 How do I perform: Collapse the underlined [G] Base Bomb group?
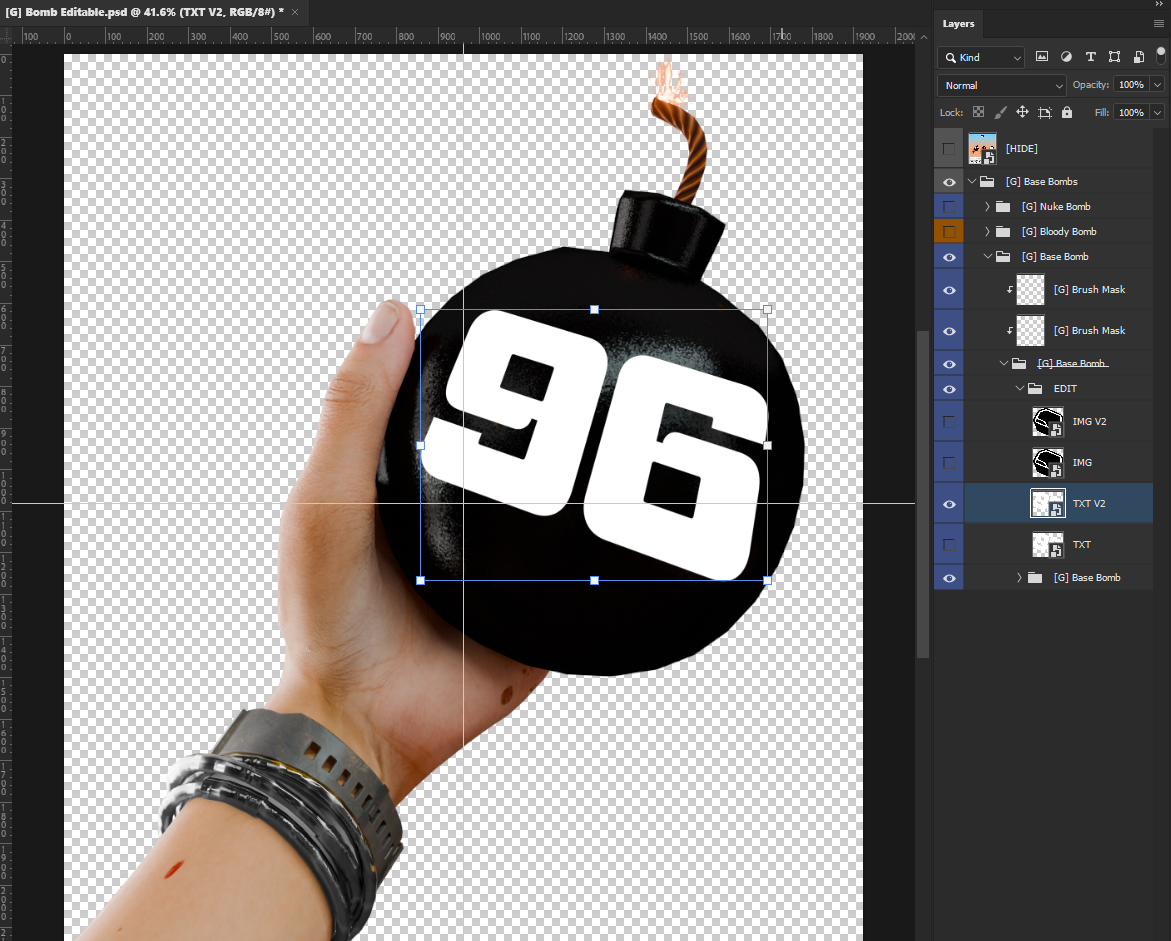[x=1004, y=363]
